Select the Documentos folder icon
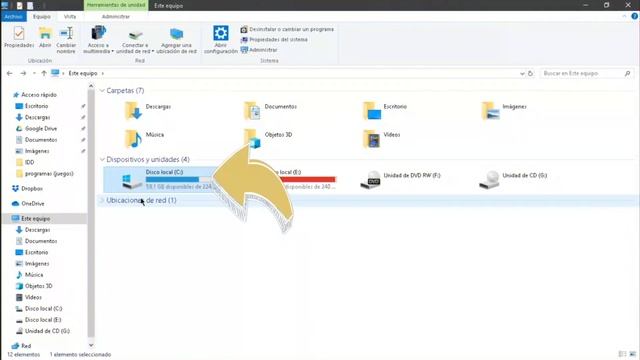This screenshot has height=360, width=640. tap(252, 111)
